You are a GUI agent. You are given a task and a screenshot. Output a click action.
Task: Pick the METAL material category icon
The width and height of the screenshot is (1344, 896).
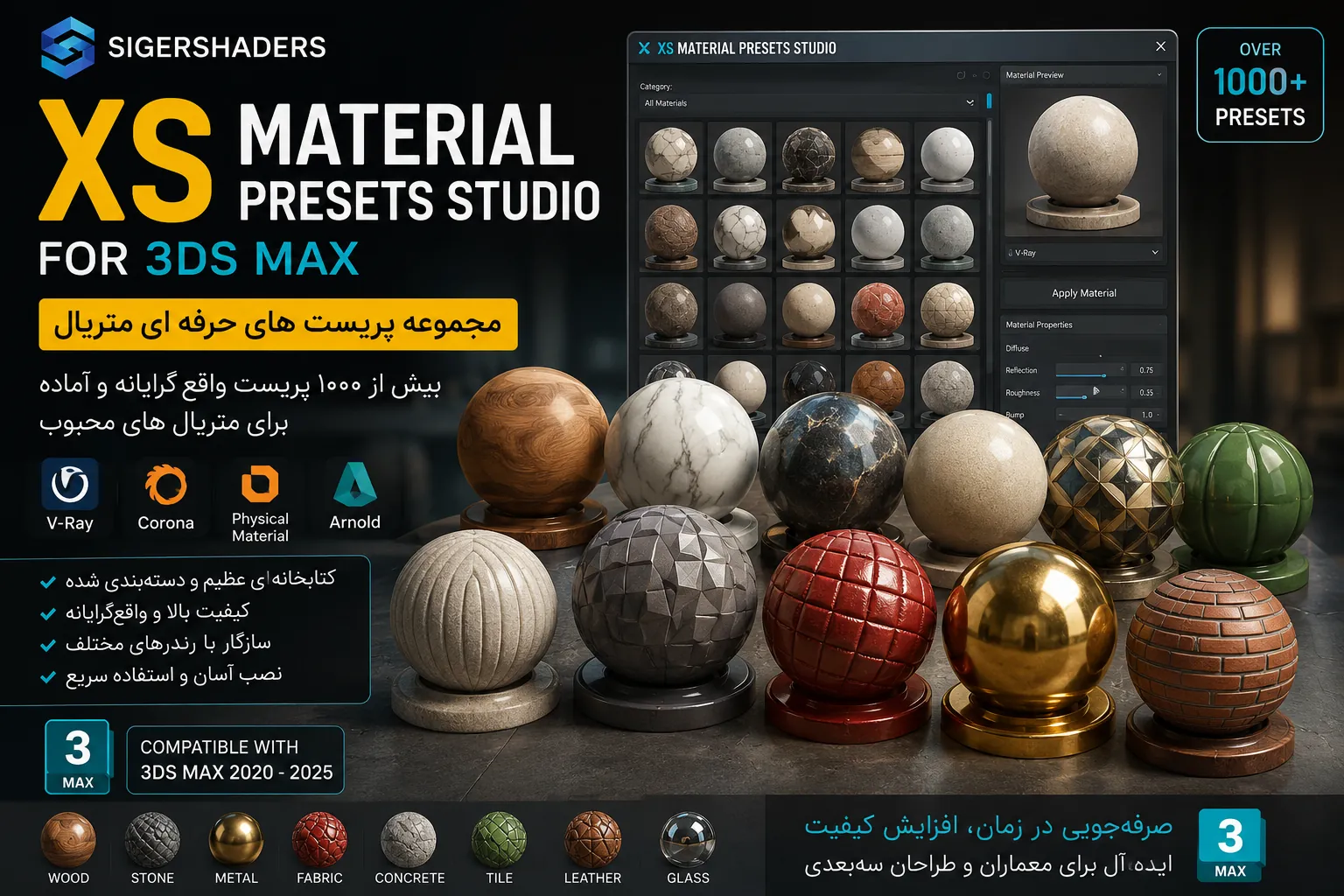coord(236,840)
